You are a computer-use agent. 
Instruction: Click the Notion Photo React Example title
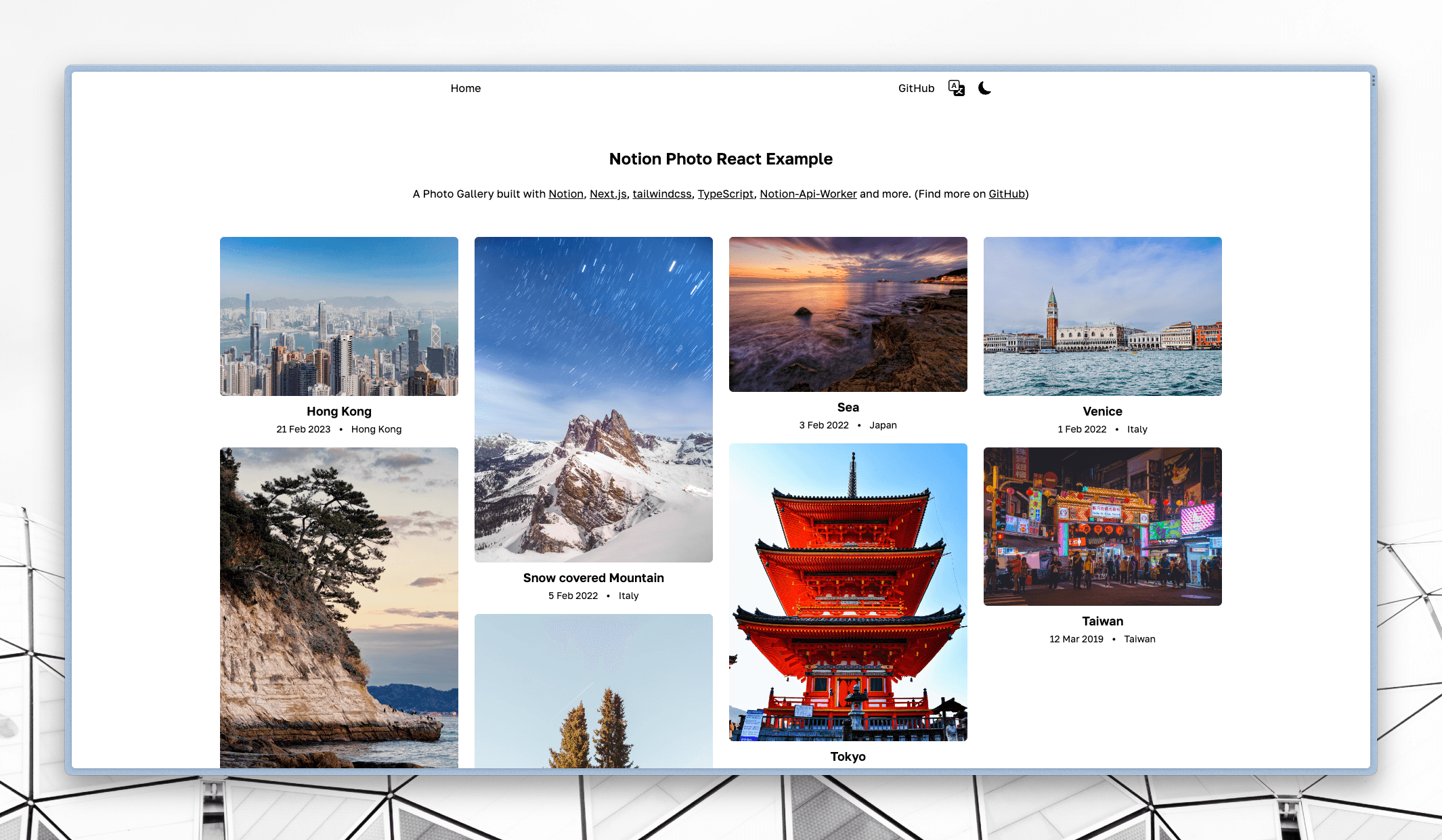[721, 158]
